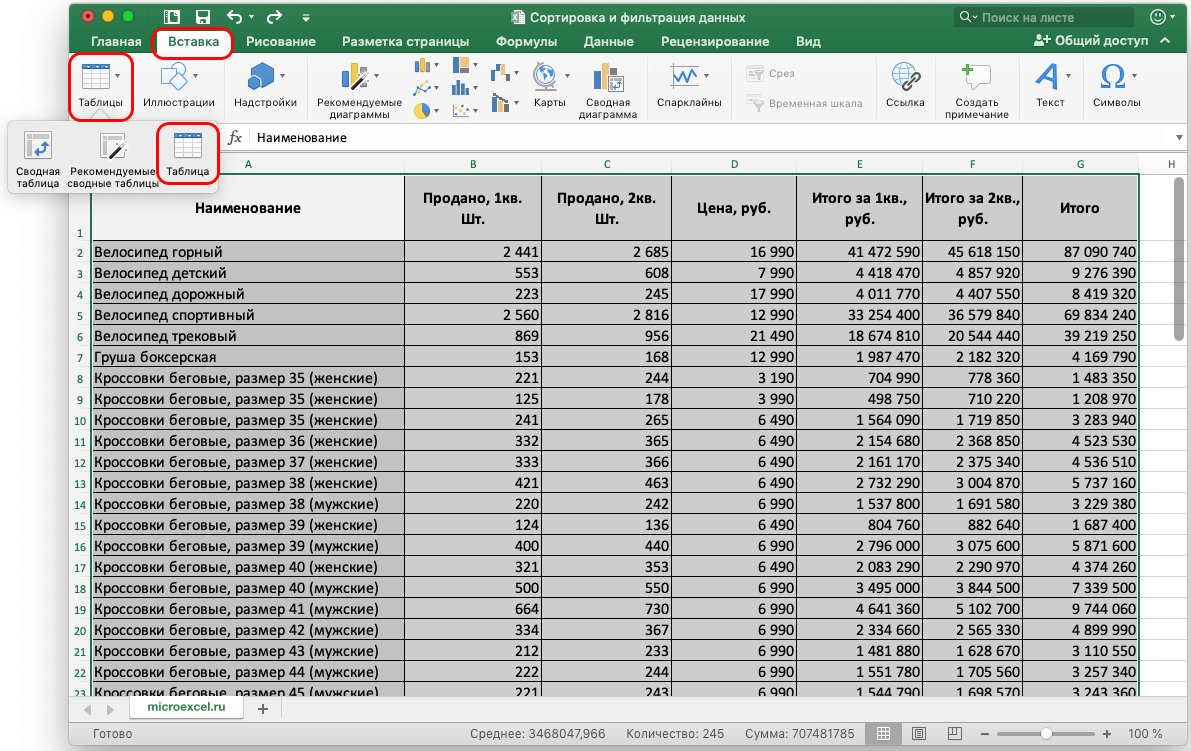Click the formula bar showing Наименование
The width and height of the screenshot is (1191, 751).
point(710,137)
